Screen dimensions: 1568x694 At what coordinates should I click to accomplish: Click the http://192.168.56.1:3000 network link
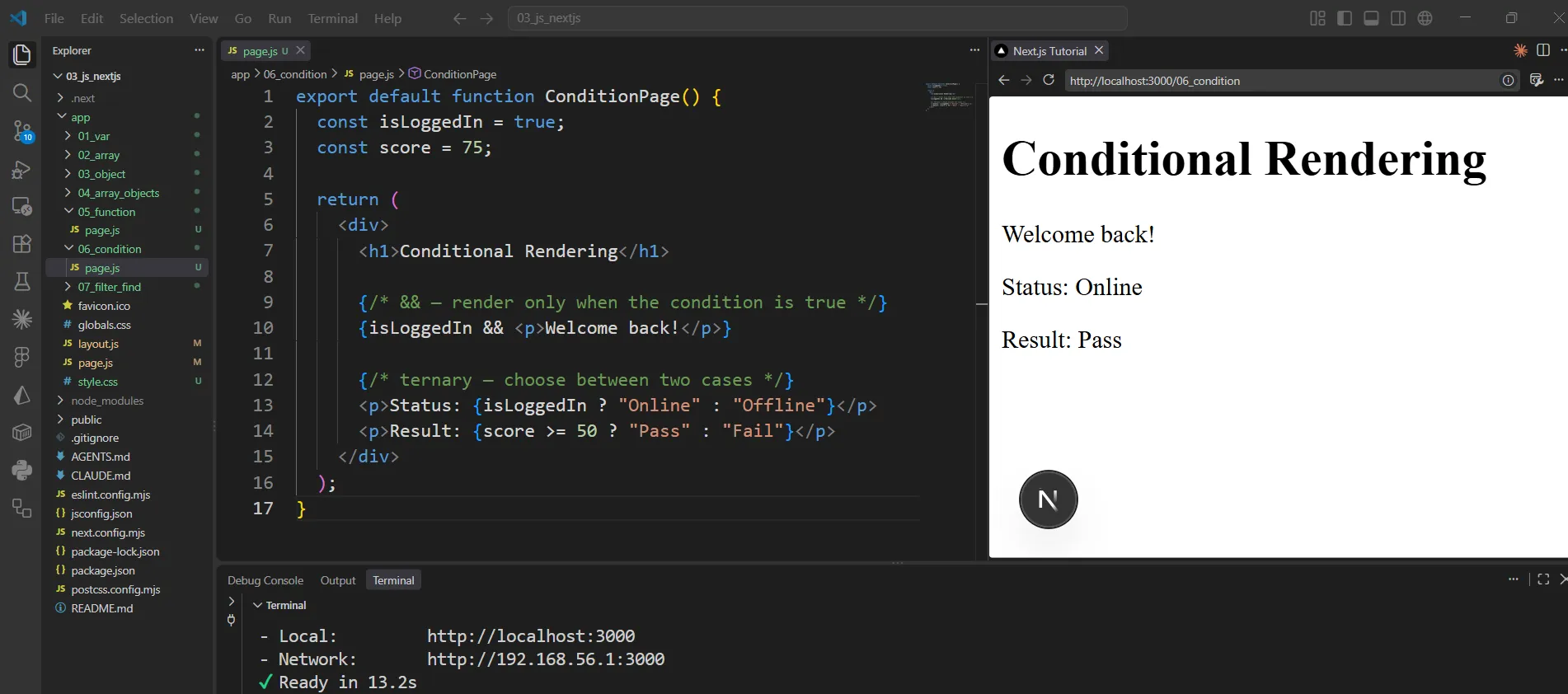(546, 659)
